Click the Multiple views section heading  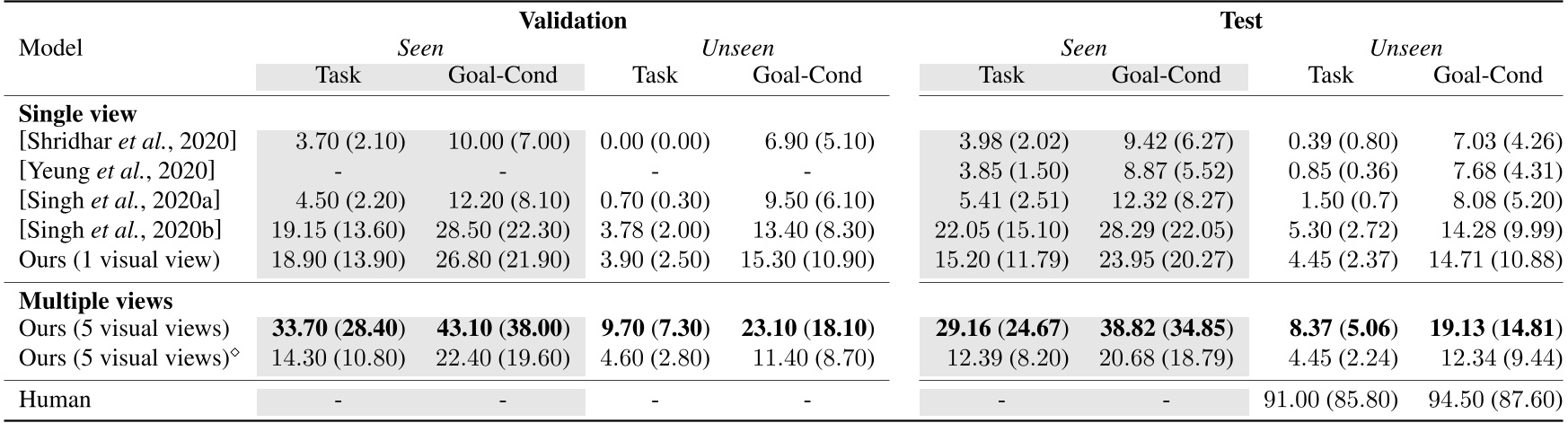click(x=96, y=301)
